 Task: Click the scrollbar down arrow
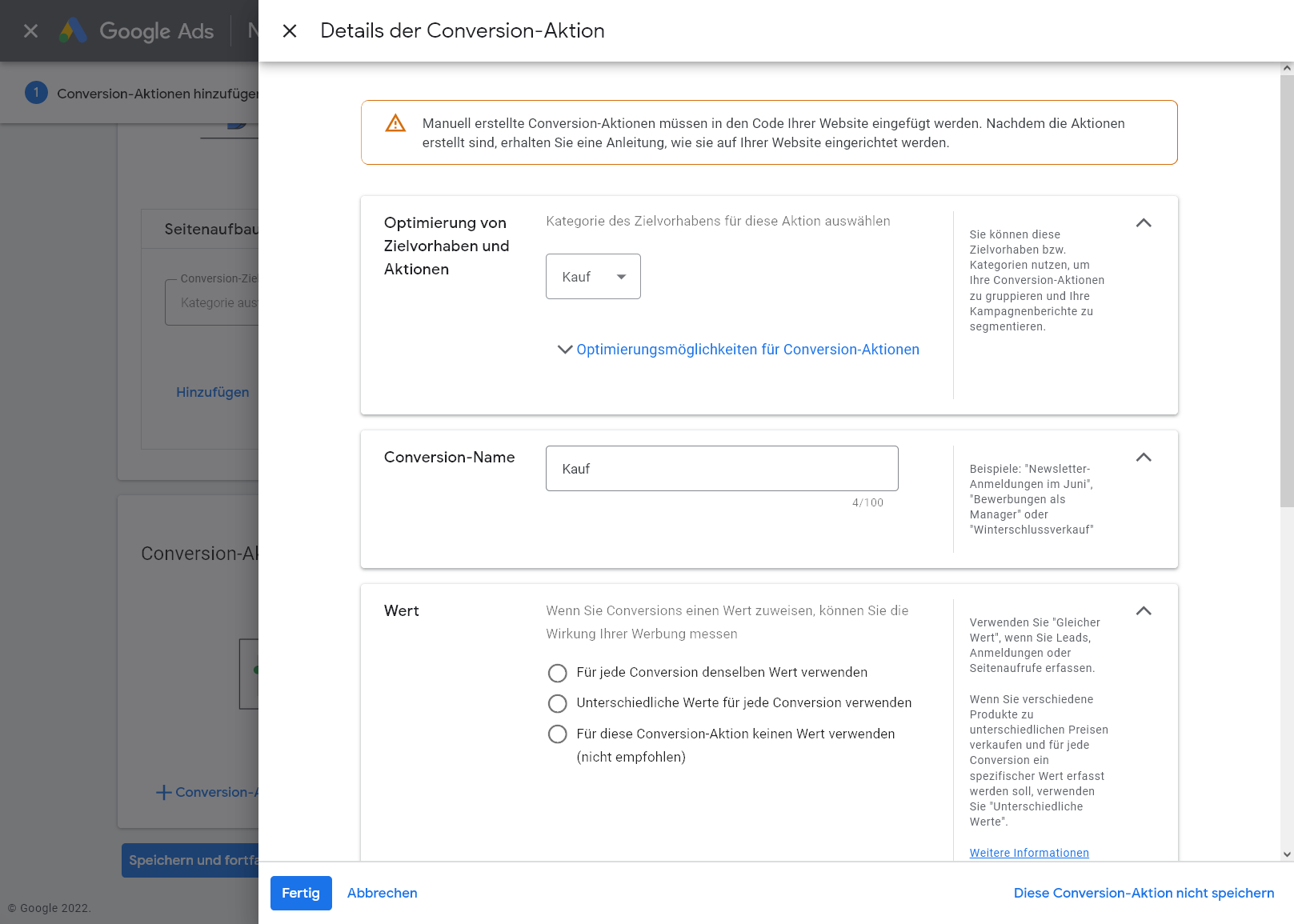coord(1287,854)
